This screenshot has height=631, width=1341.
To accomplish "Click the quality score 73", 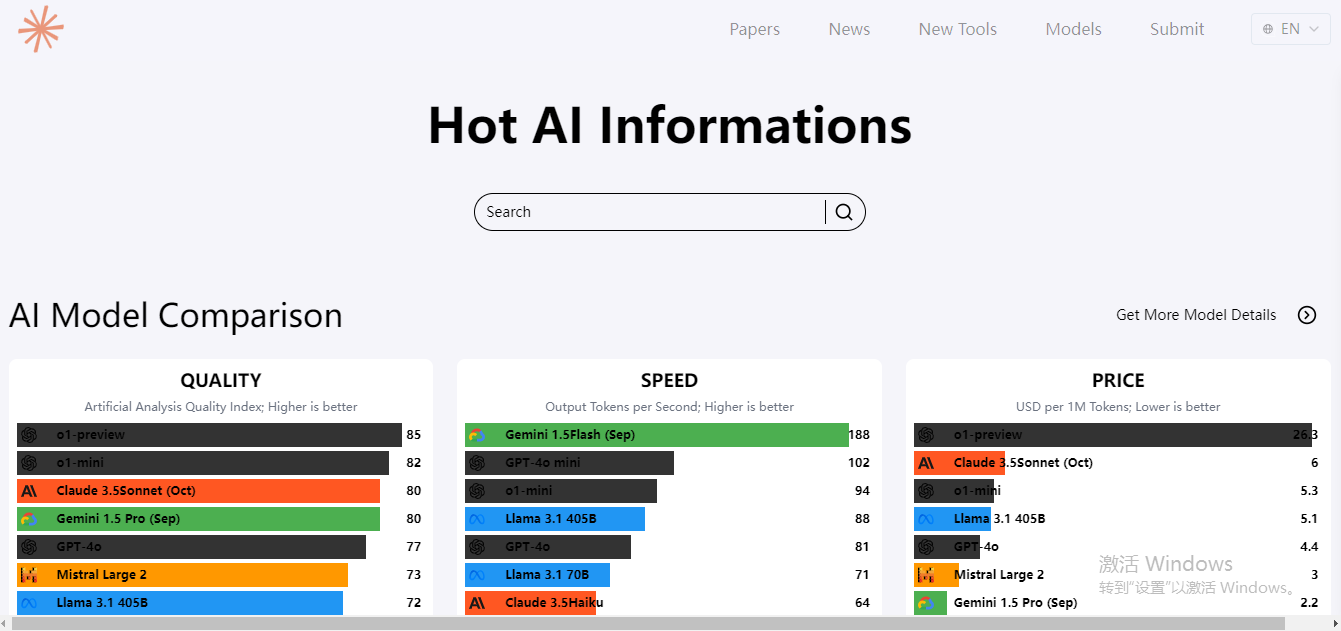I will [x=414, y=575].
